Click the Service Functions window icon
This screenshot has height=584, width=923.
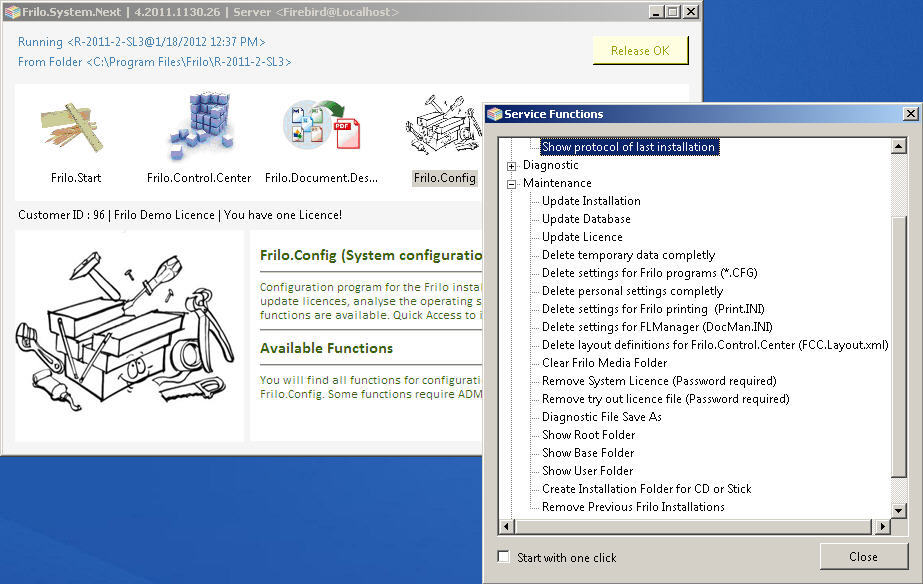(x=494, y=114)
